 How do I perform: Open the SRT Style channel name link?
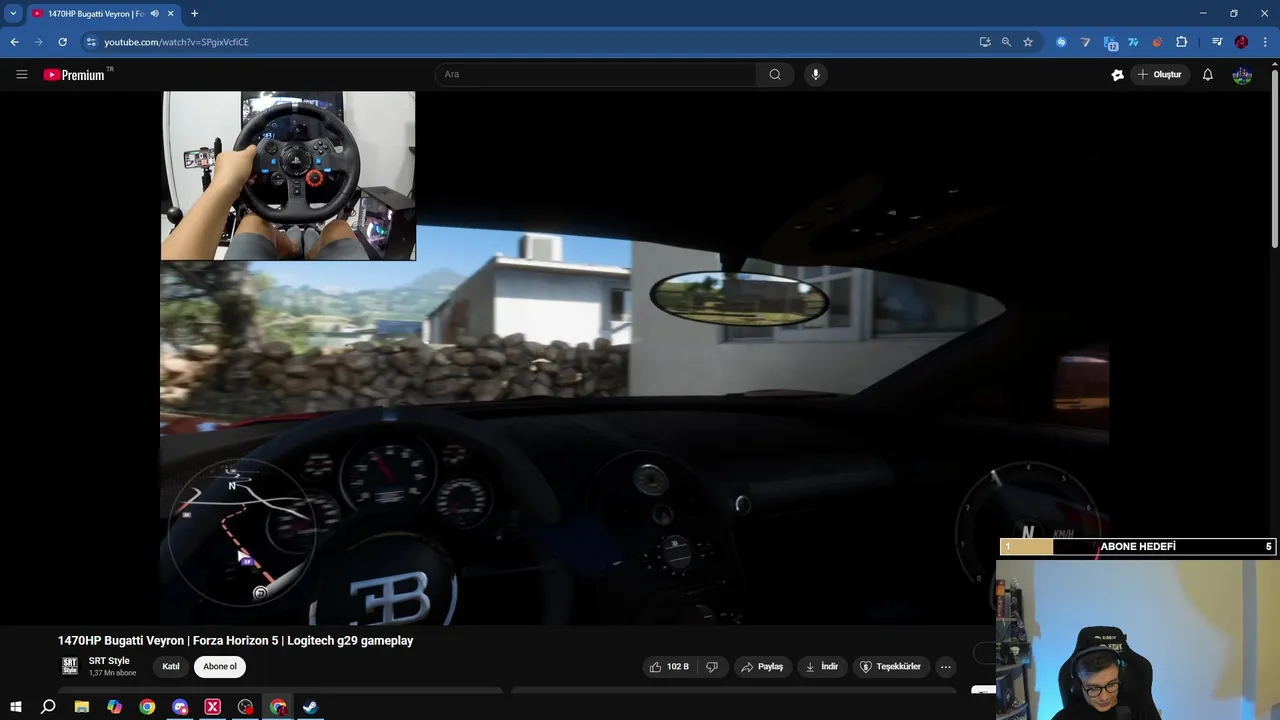[x=109, y=661]
